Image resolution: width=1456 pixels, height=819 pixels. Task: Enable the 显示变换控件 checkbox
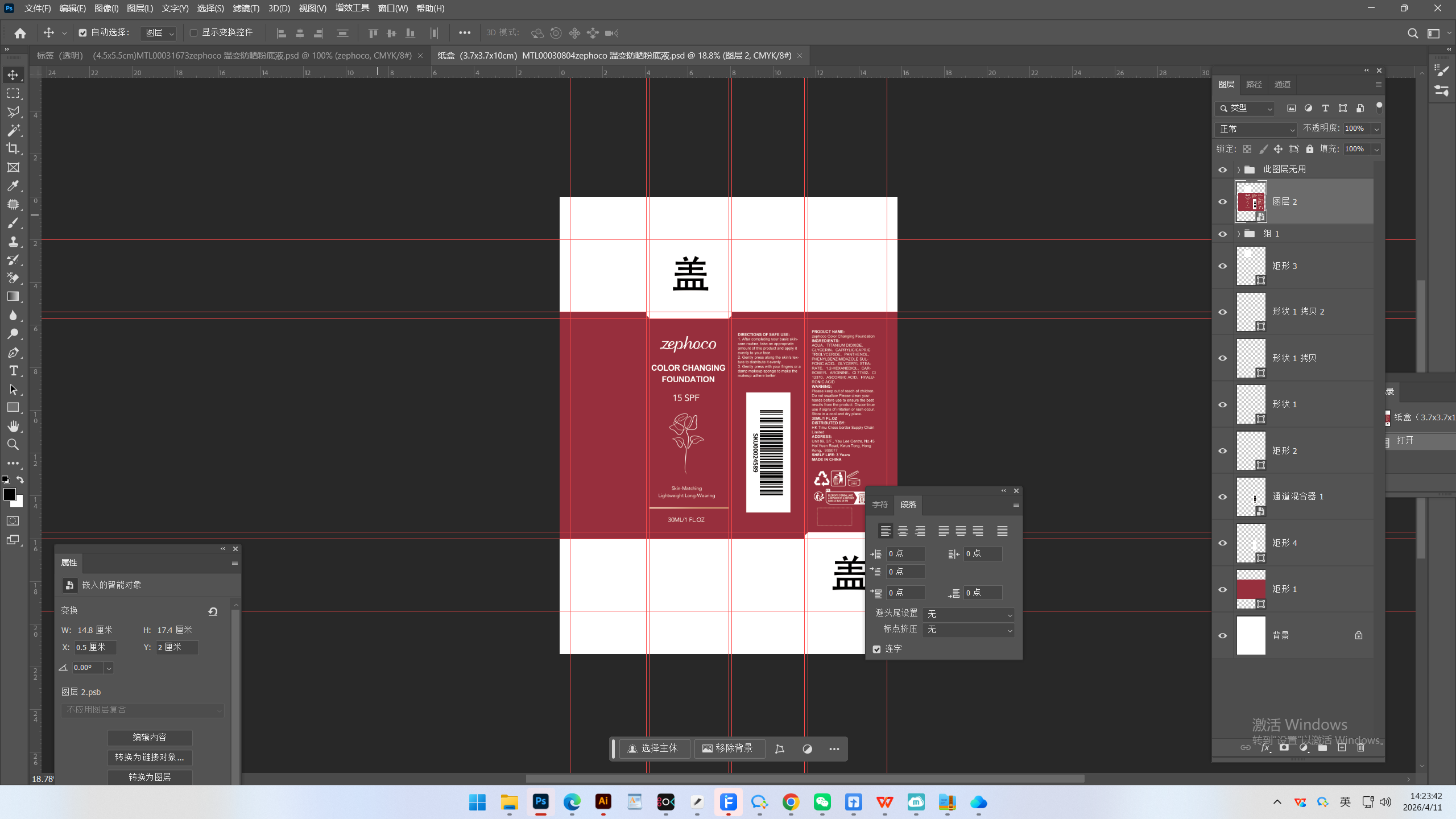tap(193, 33)
